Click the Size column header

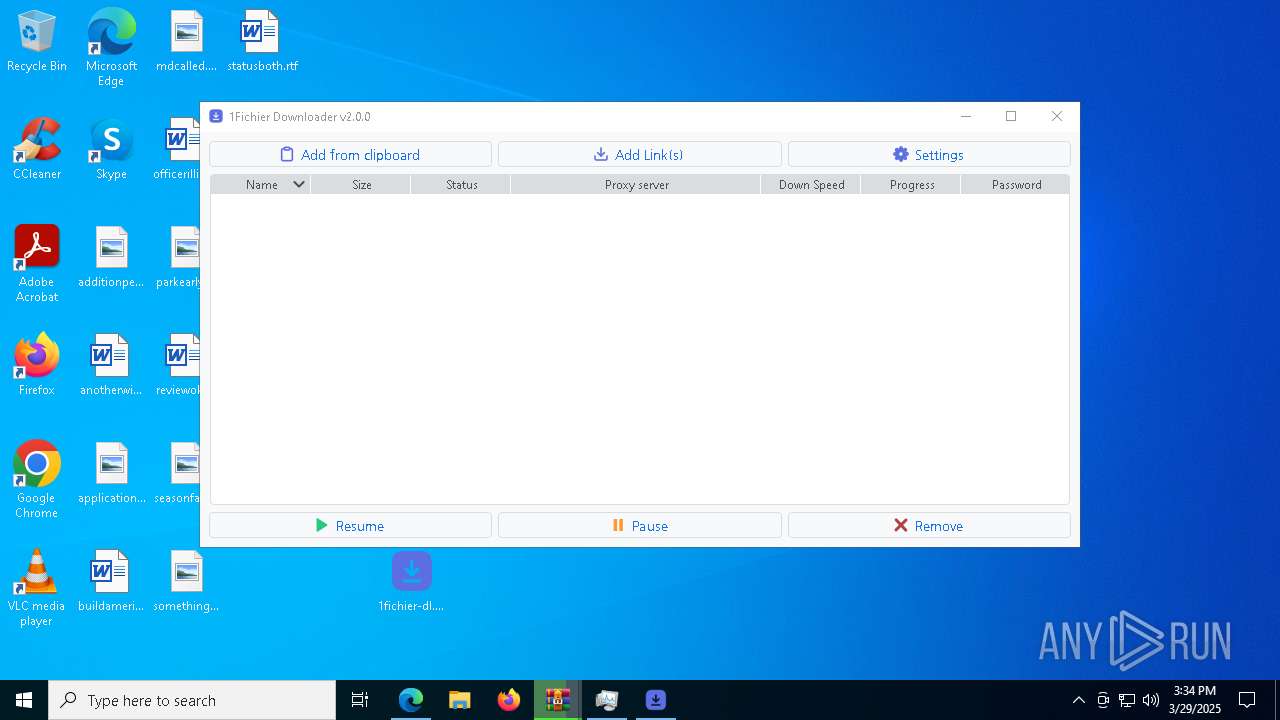pos(361,184)
